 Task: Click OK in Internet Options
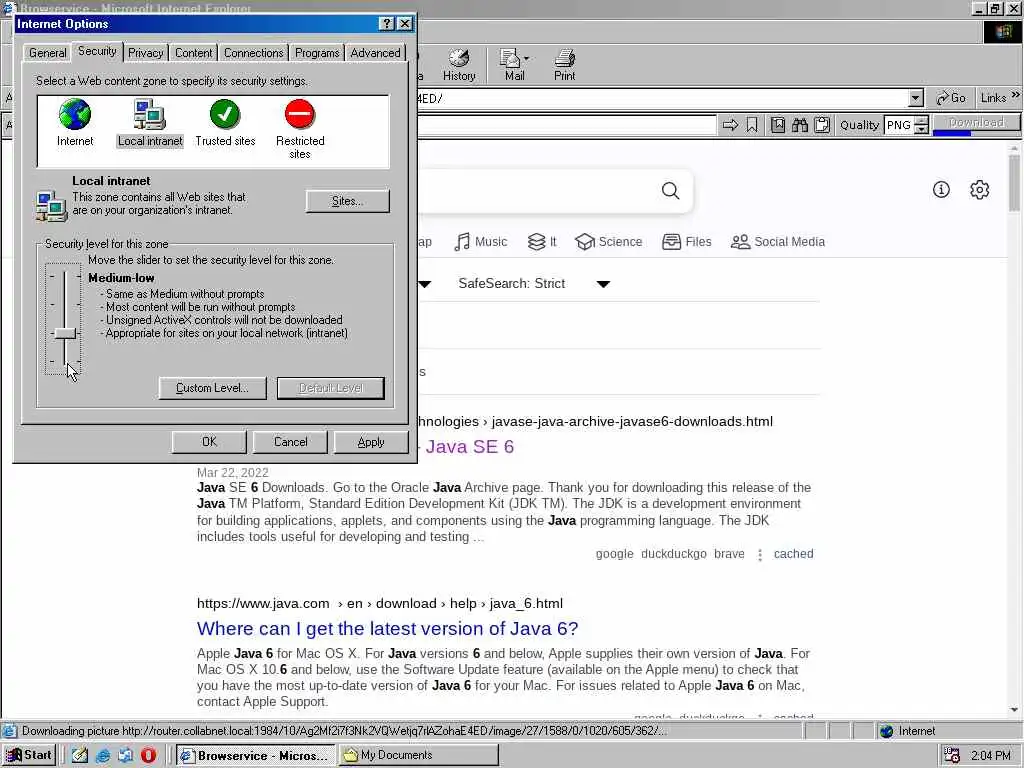click(209, 442)
